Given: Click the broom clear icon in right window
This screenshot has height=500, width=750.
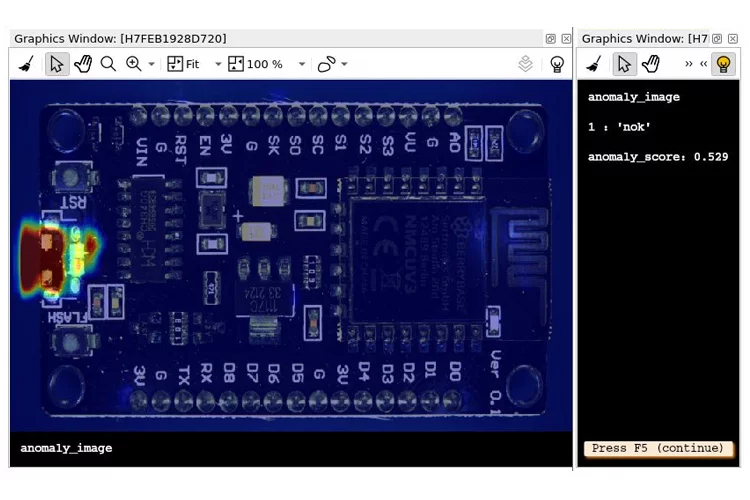Looking at the screenshot, I should [594, 64].
